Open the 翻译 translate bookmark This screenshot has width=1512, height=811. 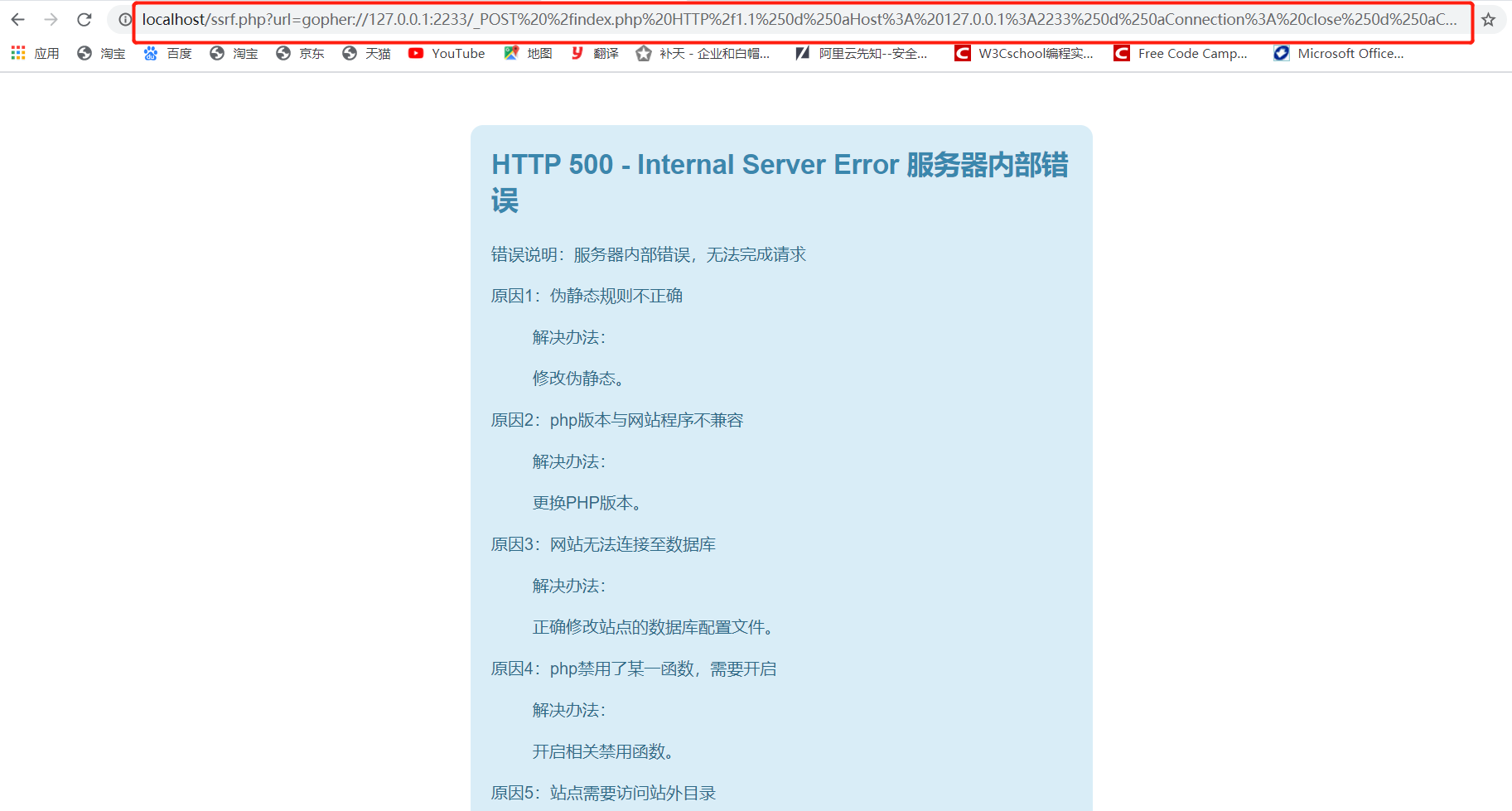(593, 53)
